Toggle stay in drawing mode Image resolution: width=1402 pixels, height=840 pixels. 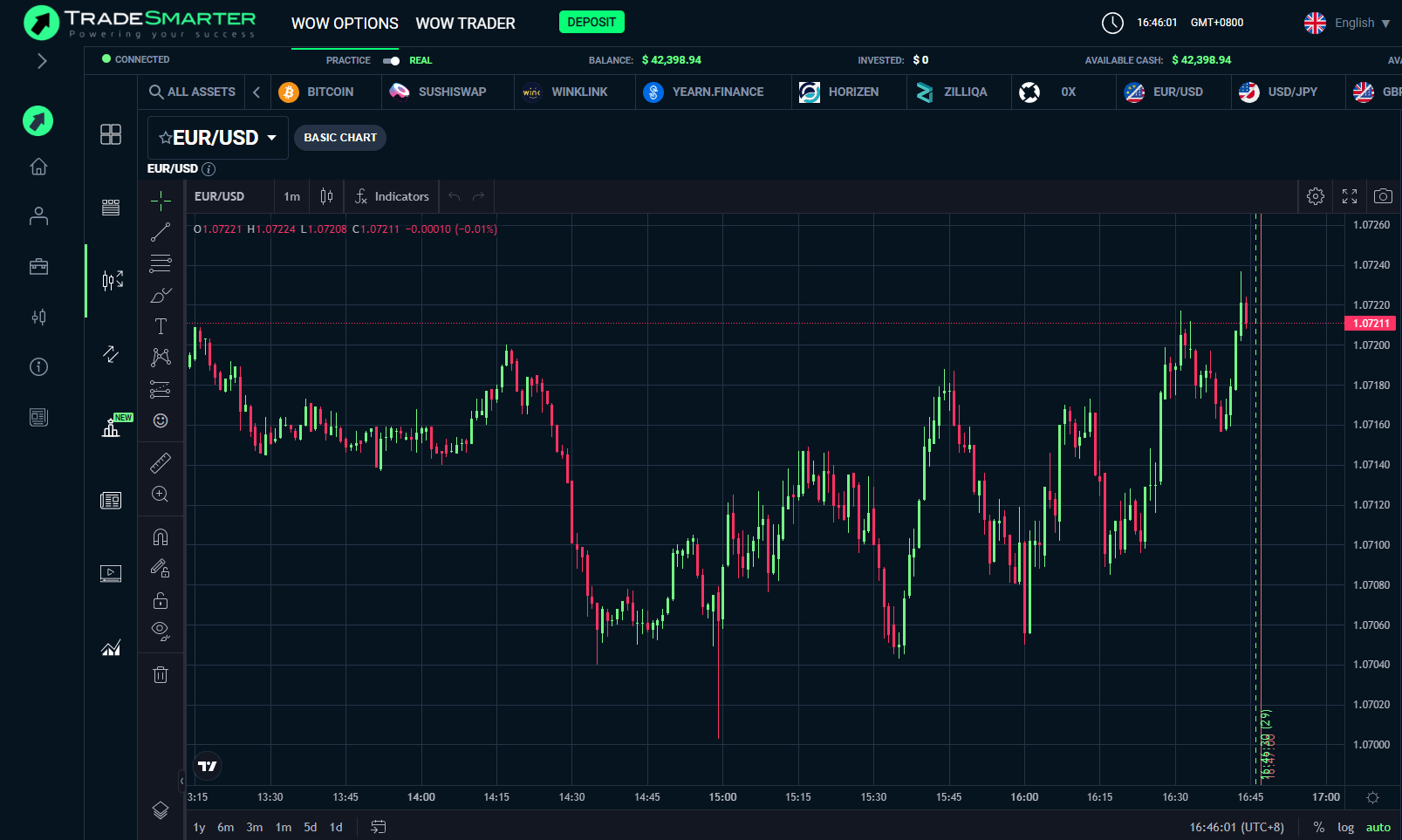tap(161, 569)
